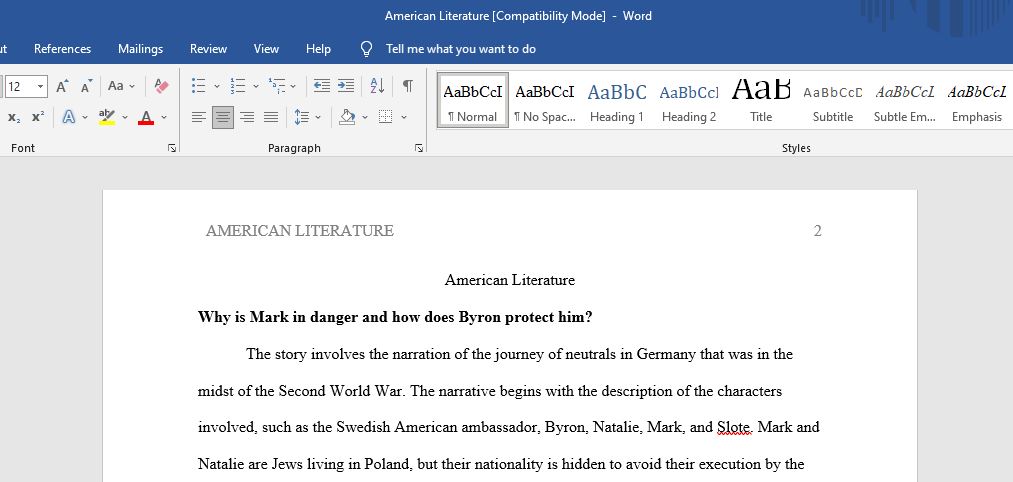Screen dimensions: 1013x482
Task: Open bullet library dropdown arrow
Action: 216,86
